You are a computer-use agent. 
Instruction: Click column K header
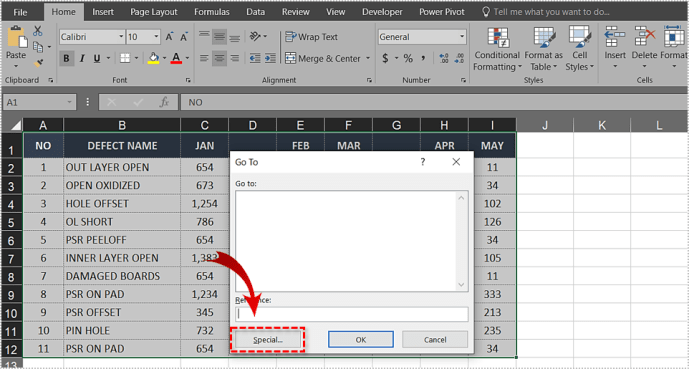pyautogui.click(x=602, y=126)
